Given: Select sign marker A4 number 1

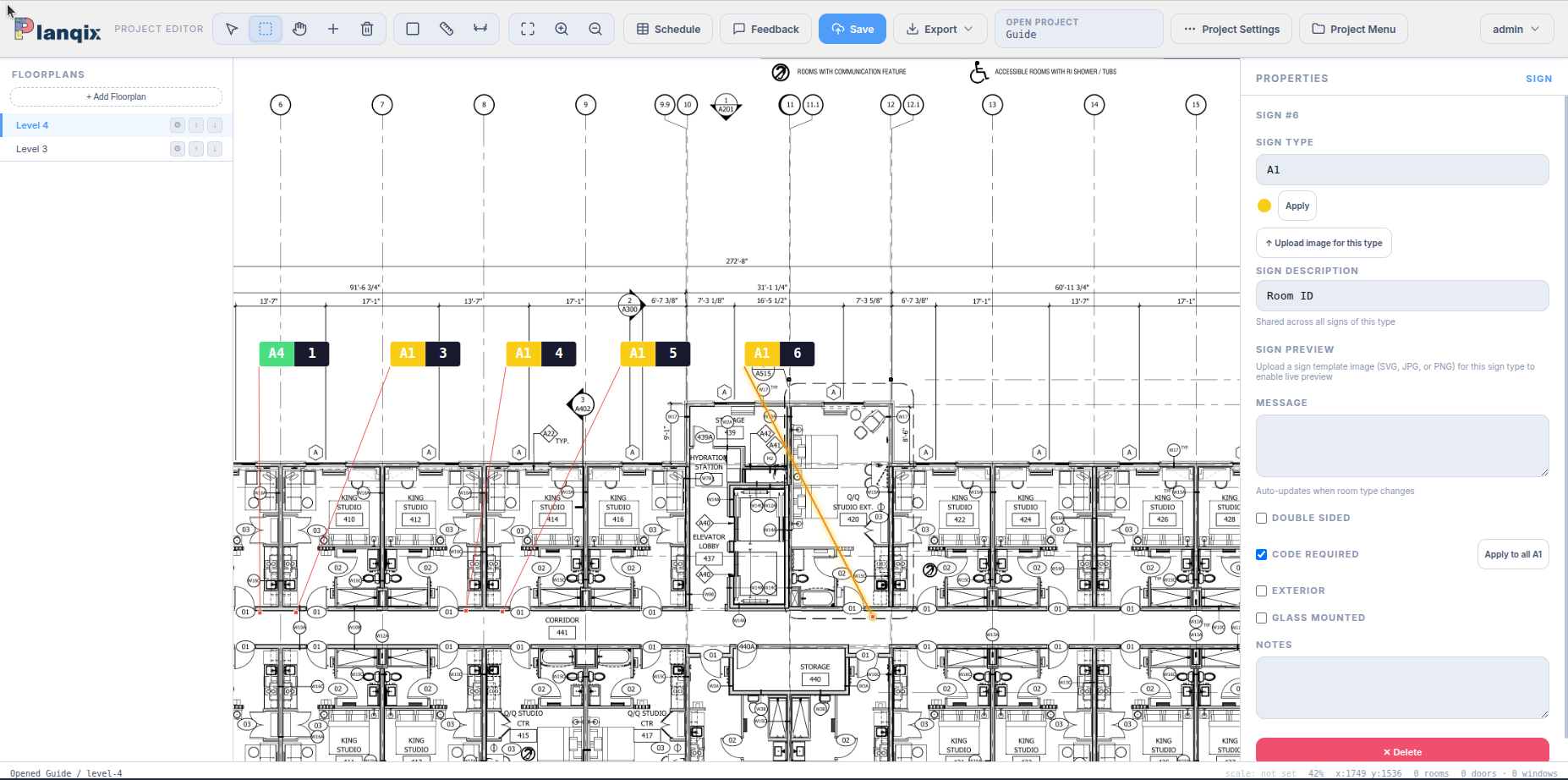Looking at the screenshot, I should pyautogui.click(x=293, y=354).
